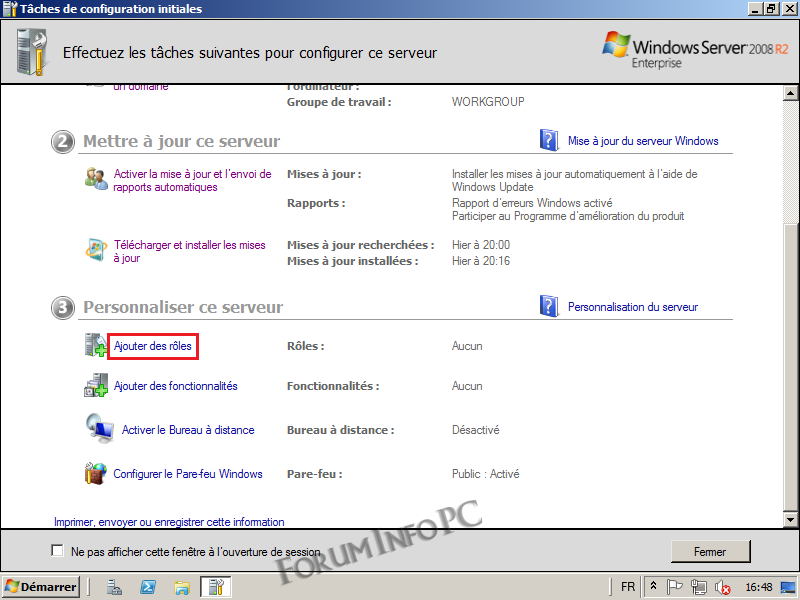Image resolution: width=800 pixels, height=600 pixels.
Task: Open Activer le Bureau à distance link
Action: coord(188,430)
